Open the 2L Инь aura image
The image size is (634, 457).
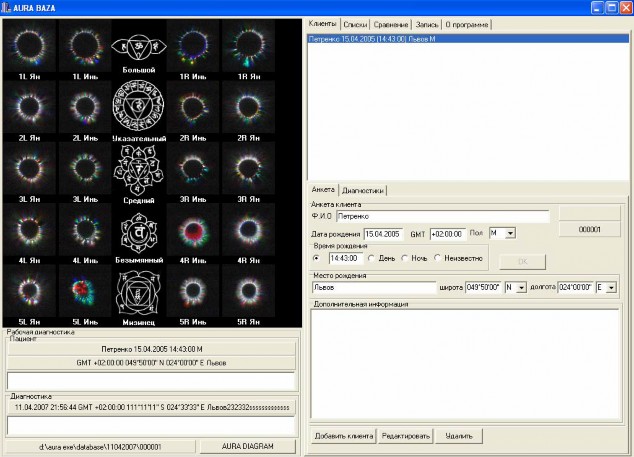[85, 107]
